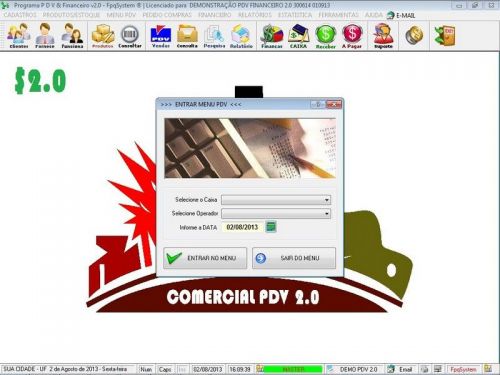Viewport: 500px width, 375px height.
Task: Click the printer icon in status bar
Action: (x=424, y=369)
